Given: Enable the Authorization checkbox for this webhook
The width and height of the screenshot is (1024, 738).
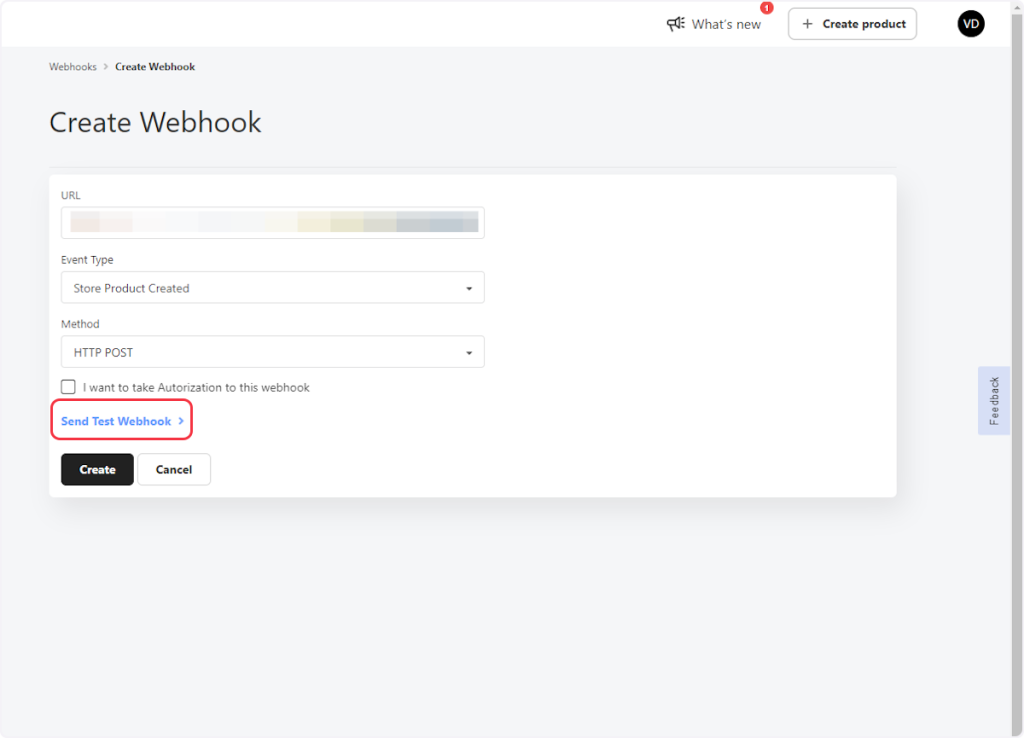Looking at the screenshot, I should [69, 387].
